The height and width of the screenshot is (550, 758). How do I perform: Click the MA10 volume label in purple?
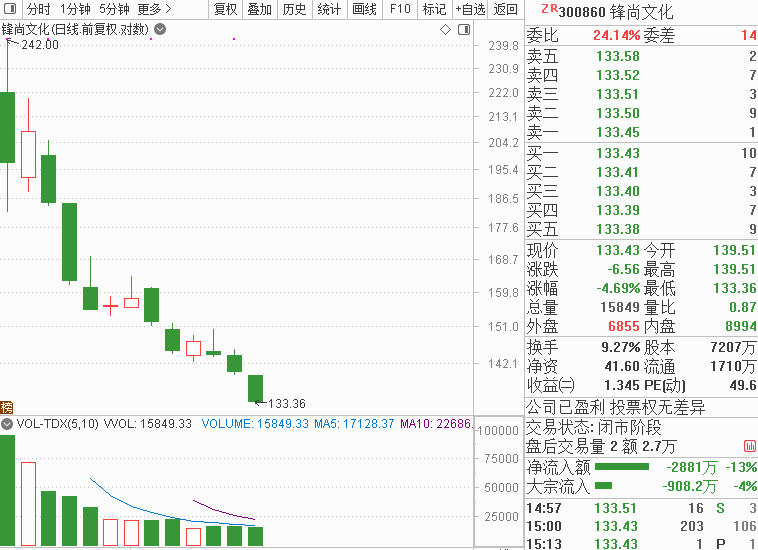point(435,424)
